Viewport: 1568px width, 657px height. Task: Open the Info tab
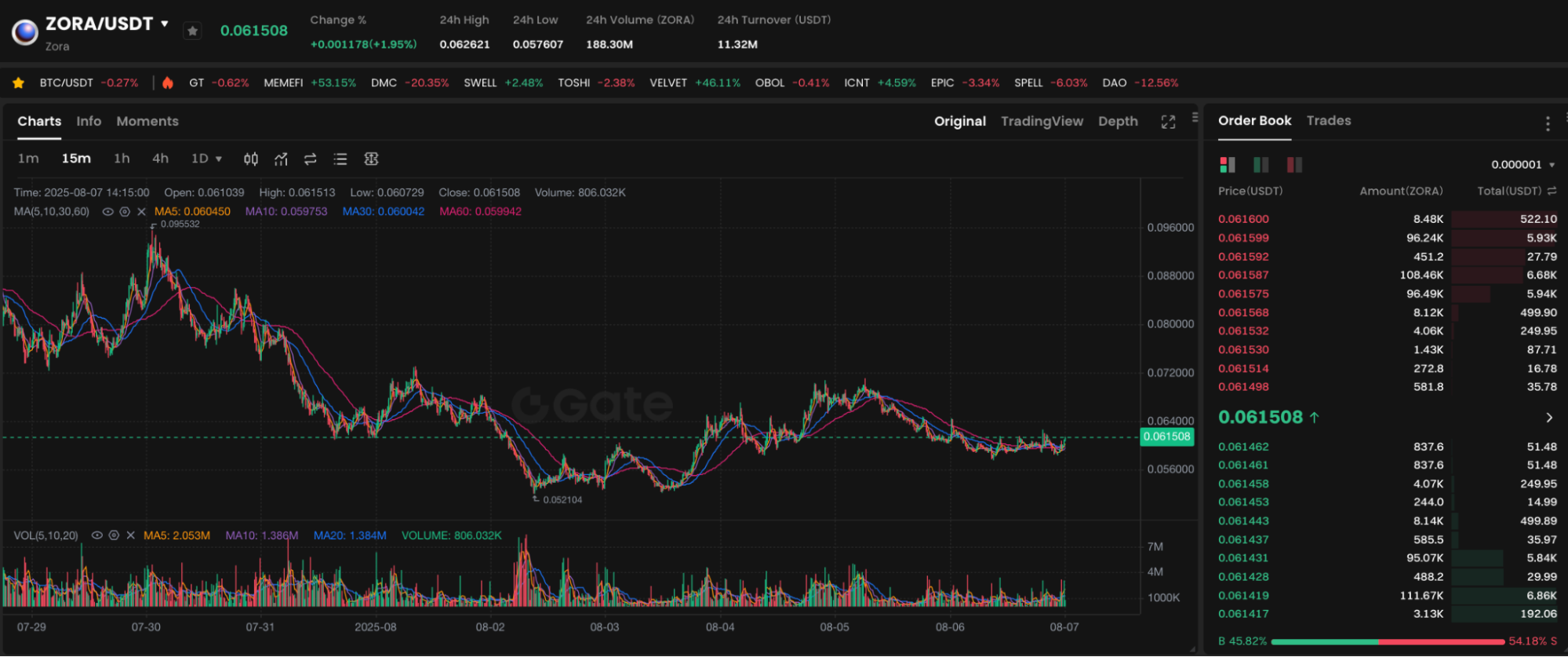point(89,122)
